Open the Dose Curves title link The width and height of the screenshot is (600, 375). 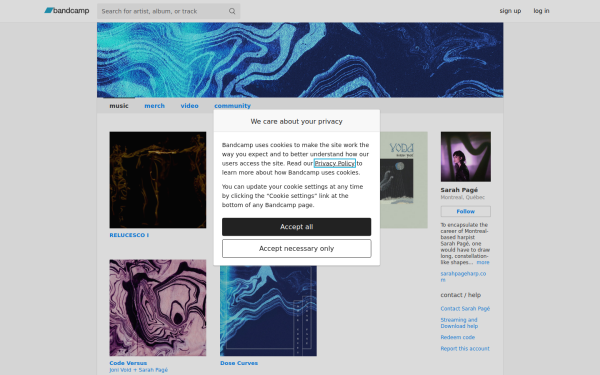click(x=239, y=363)
